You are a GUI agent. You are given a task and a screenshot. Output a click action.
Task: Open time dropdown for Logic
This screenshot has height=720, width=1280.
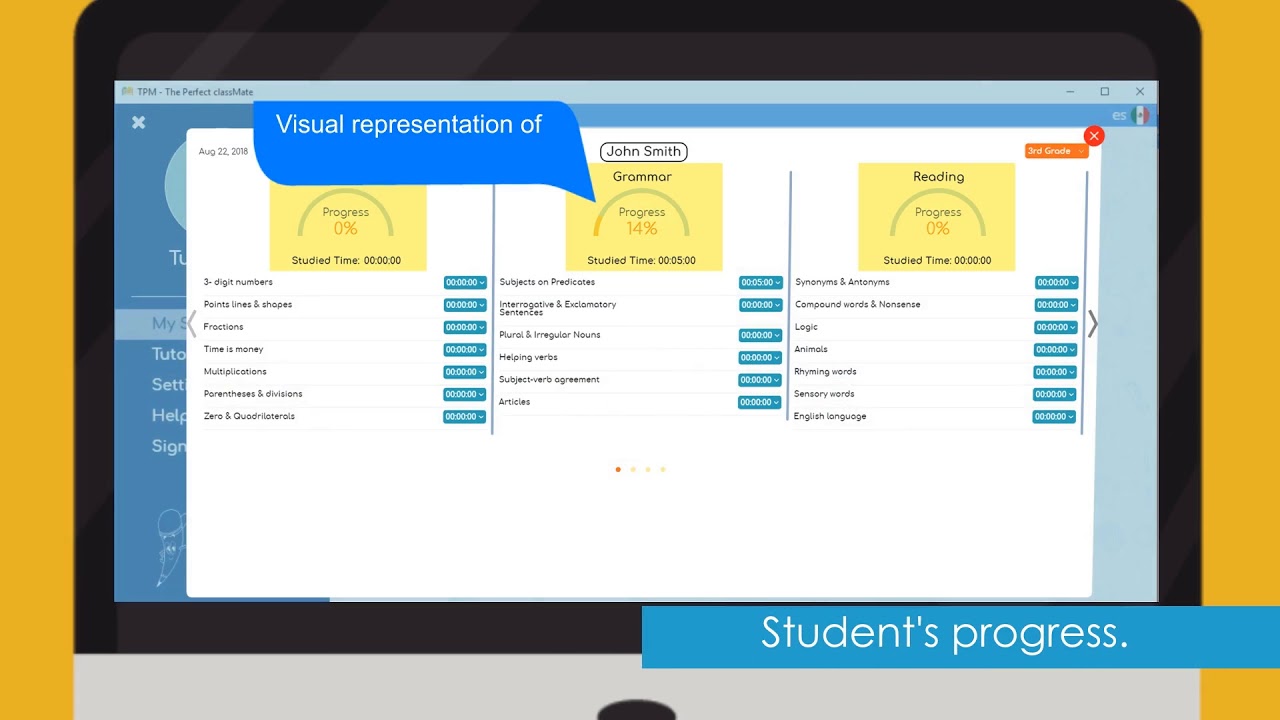1056,327
